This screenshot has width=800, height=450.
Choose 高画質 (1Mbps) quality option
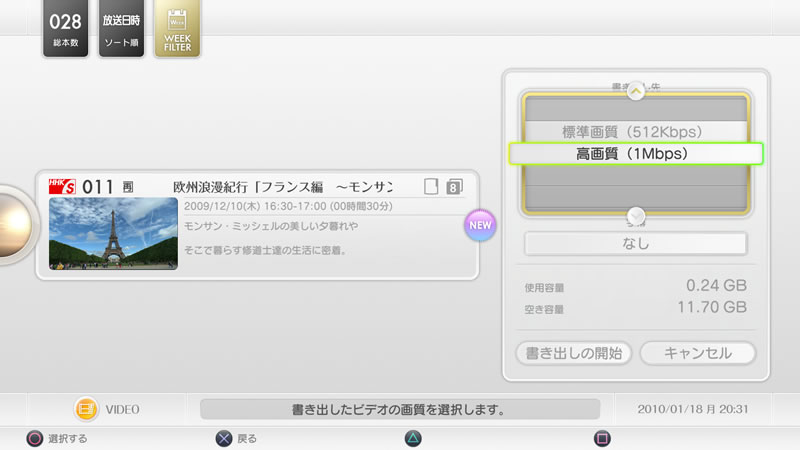click(636, 154)
